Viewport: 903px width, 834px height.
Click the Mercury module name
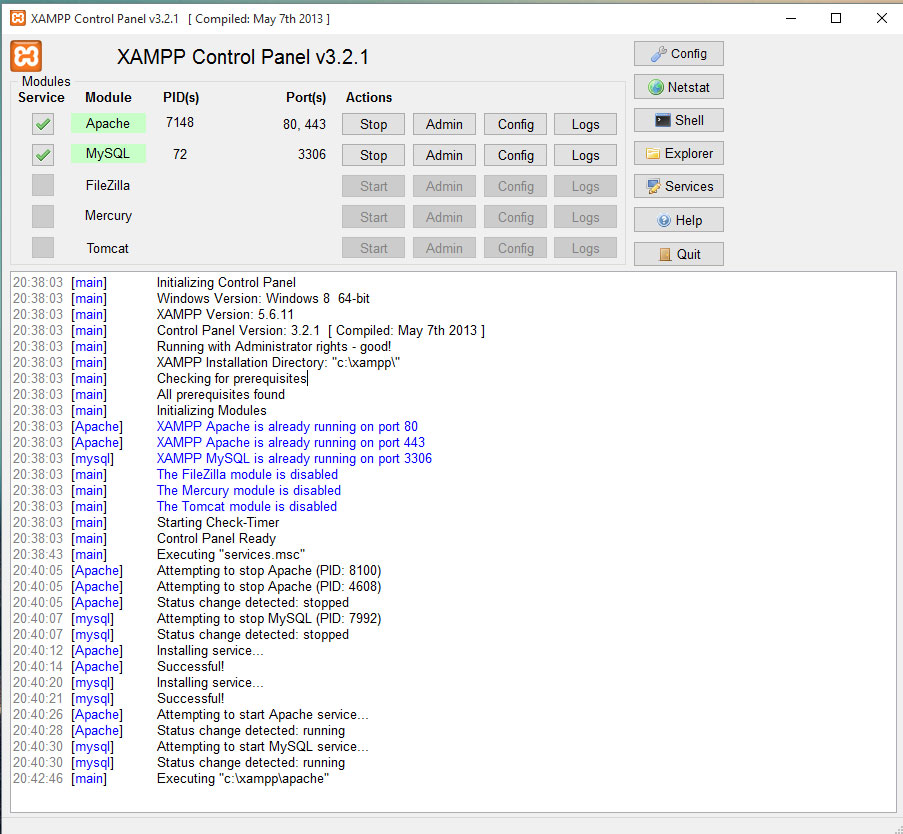(108, 215)
